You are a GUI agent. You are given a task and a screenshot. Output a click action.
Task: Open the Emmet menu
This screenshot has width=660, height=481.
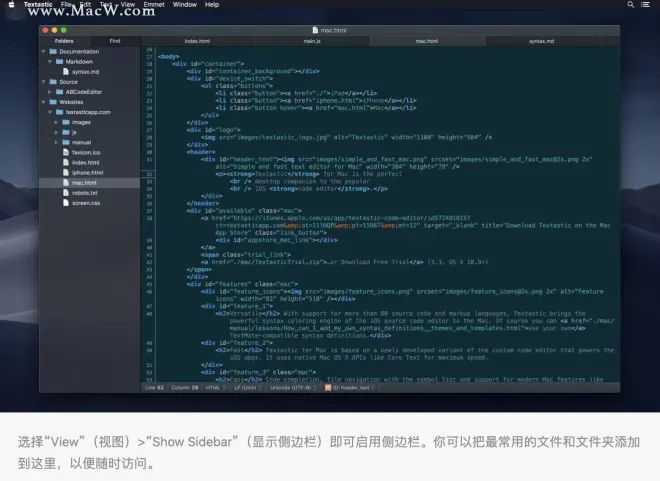click(154, 4)
